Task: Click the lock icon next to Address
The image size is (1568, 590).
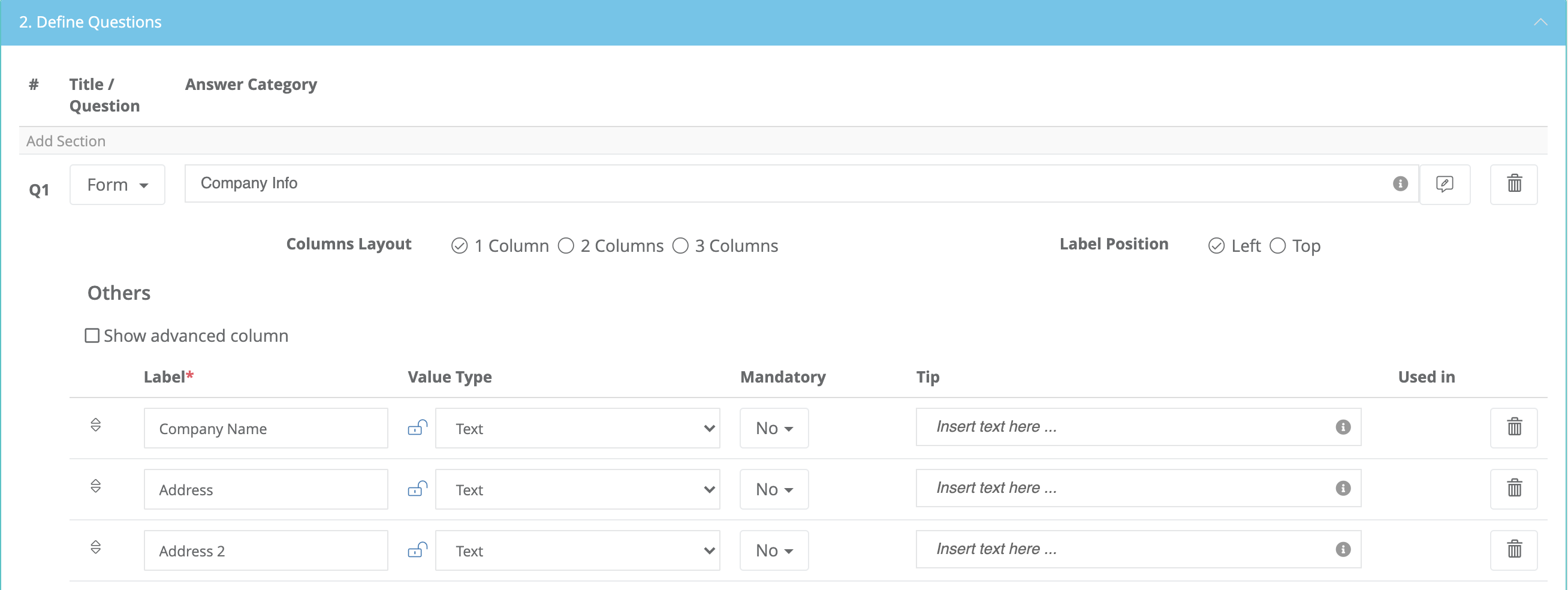Action: point(417,489)
